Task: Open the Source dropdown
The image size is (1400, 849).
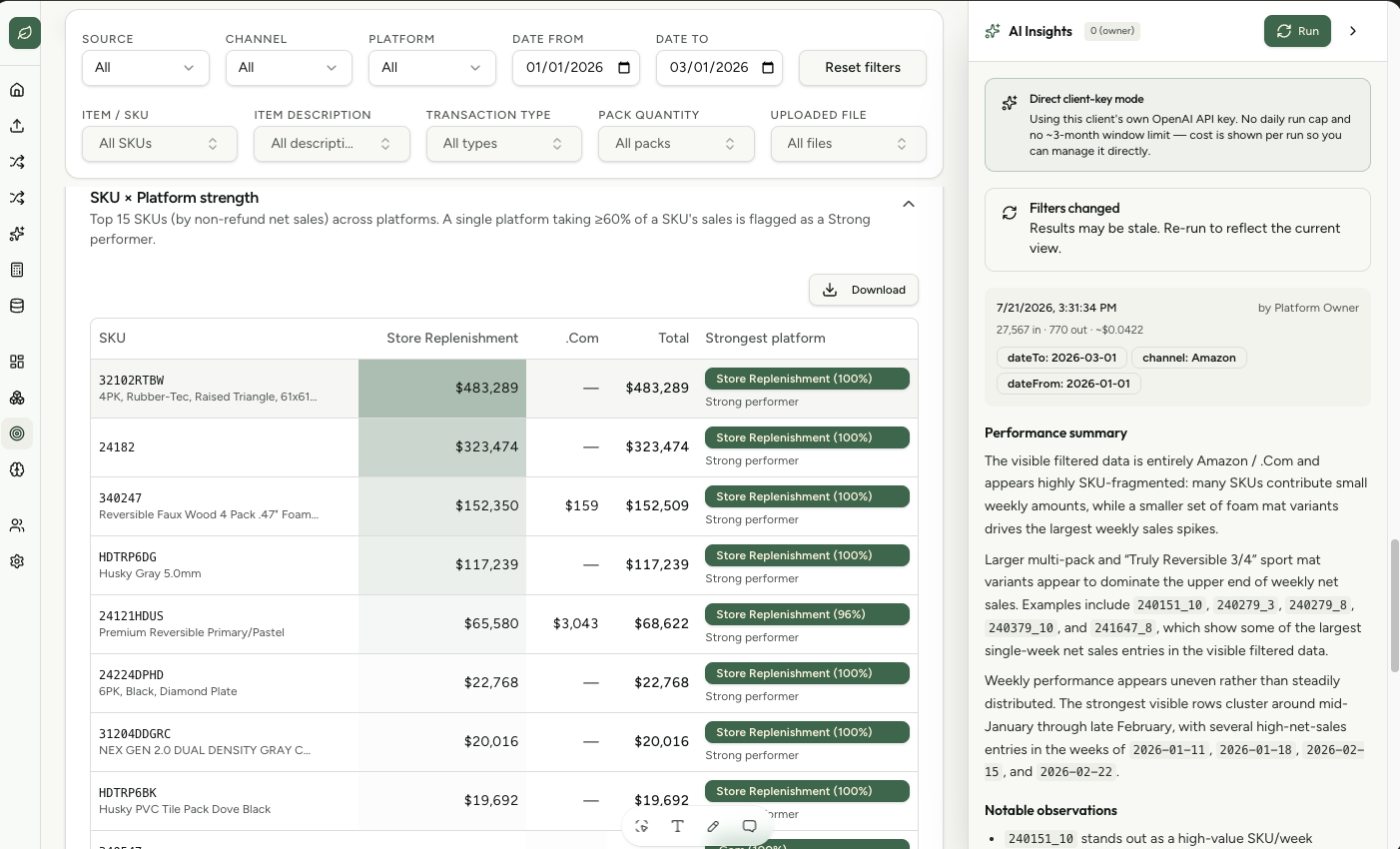Action: [x=146, y=68]
